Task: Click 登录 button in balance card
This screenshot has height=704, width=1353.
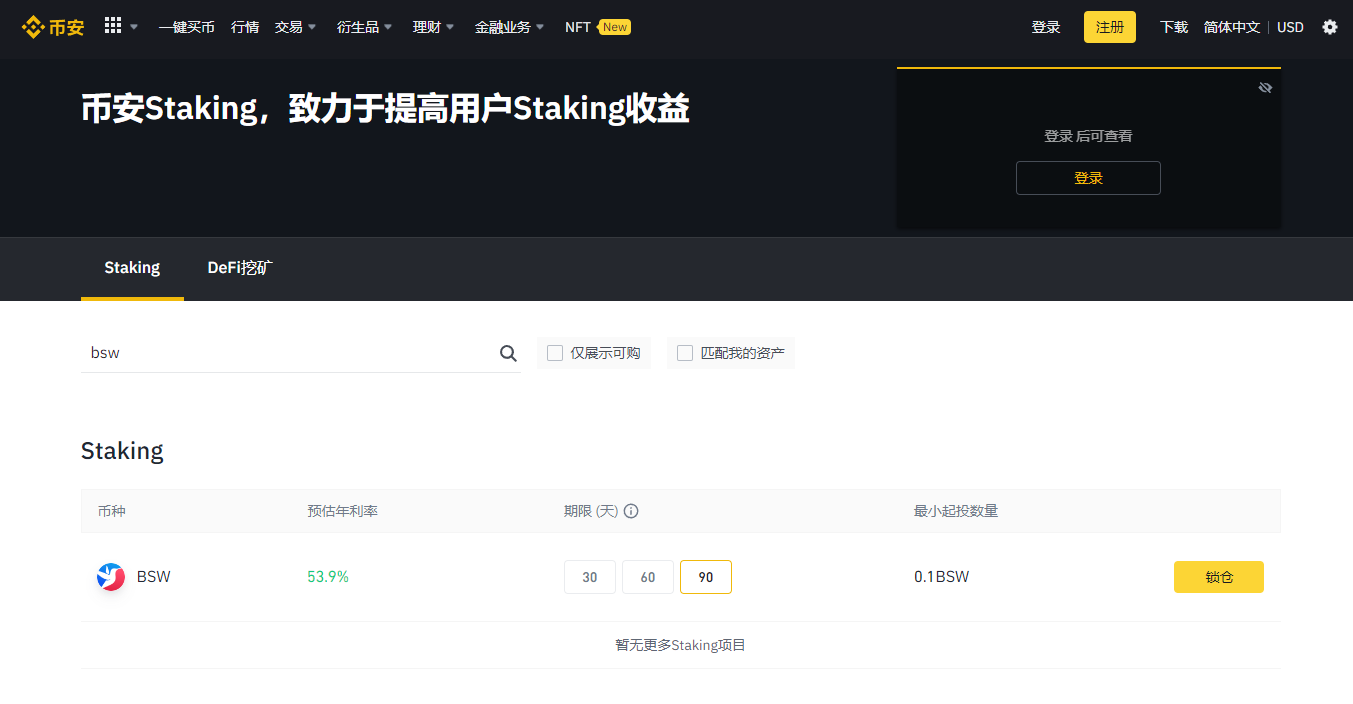Action: (1088, 178)
